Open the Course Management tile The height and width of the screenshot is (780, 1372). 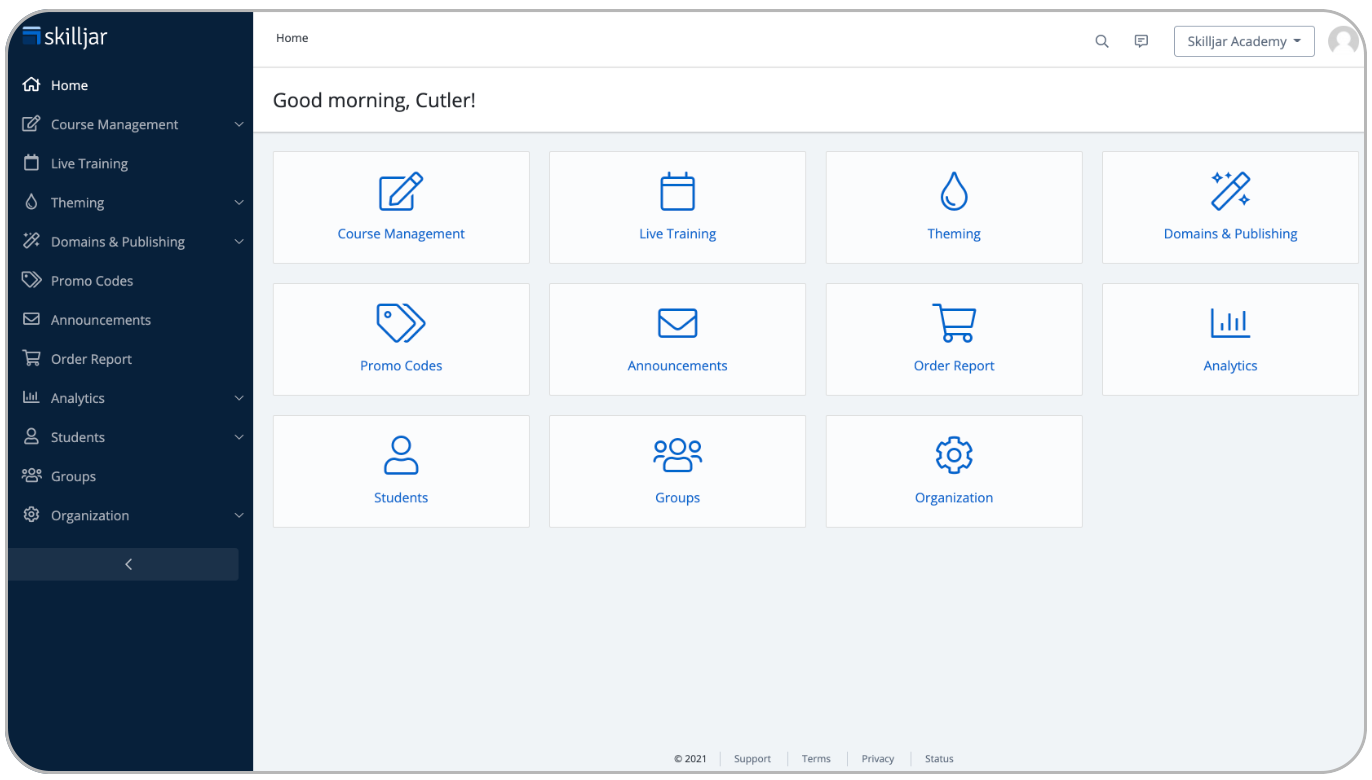coord(401,207)
